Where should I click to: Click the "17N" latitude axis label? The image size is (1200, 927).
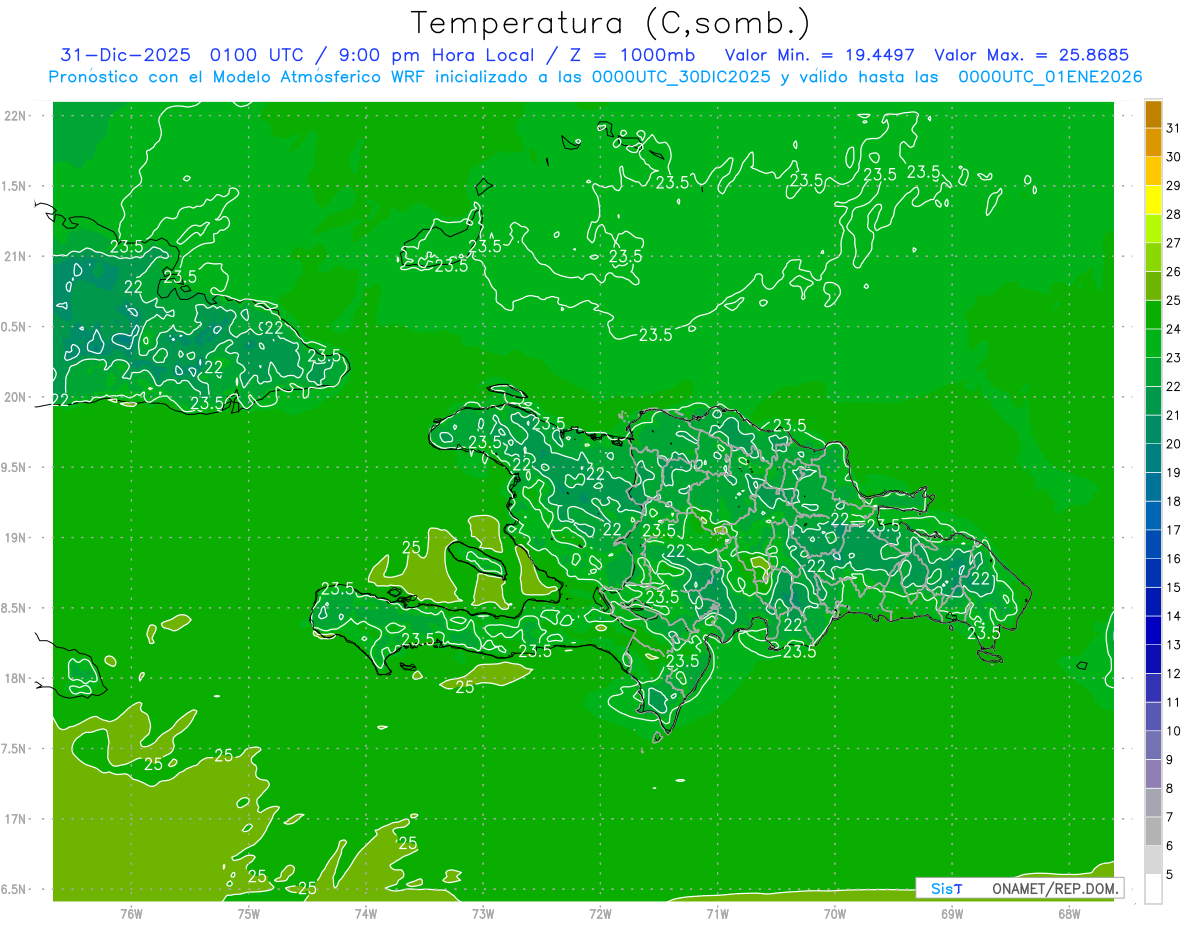[17, 819]
